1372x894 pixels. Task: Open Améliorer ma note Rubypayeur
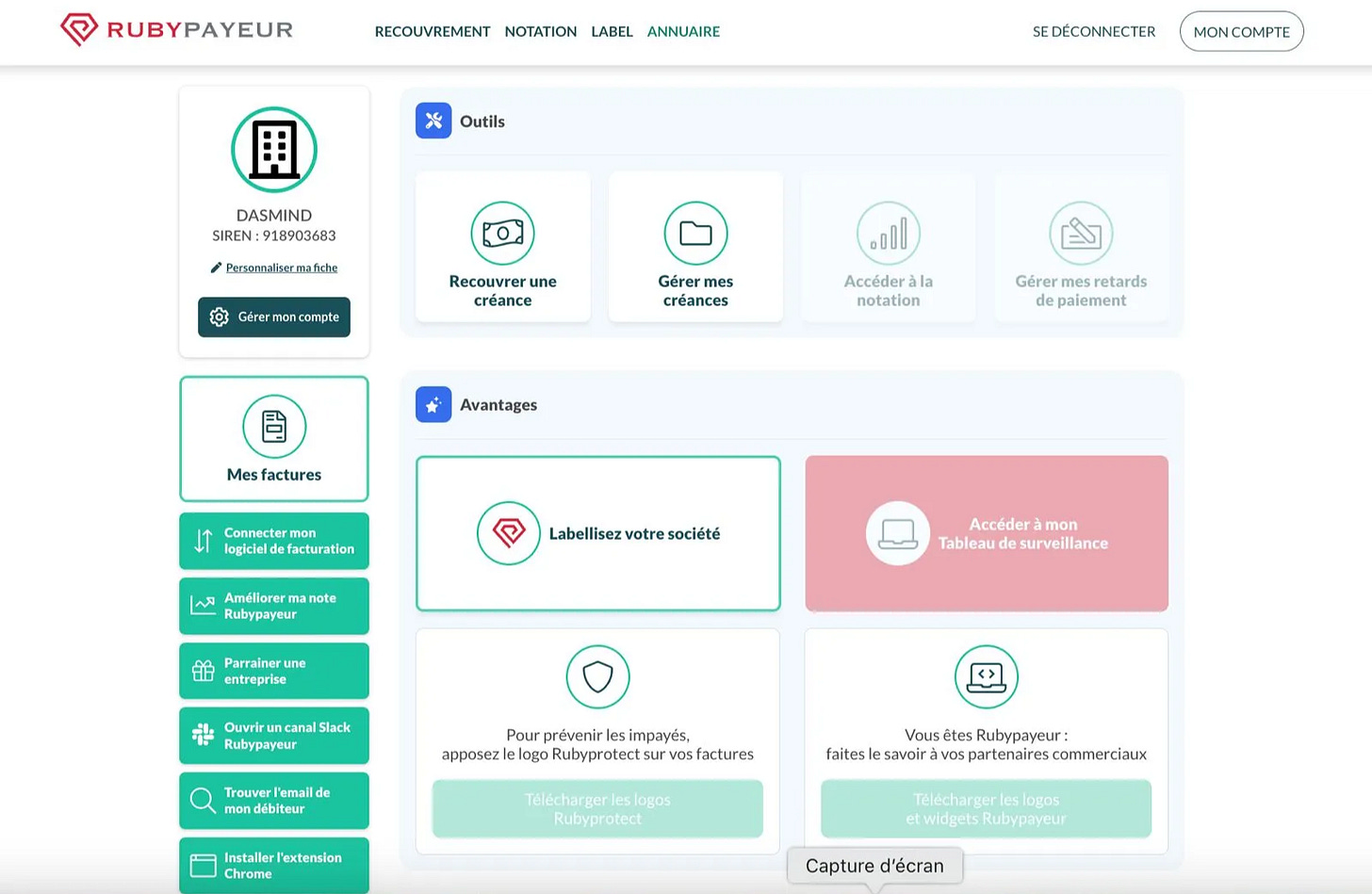(274, 606)
